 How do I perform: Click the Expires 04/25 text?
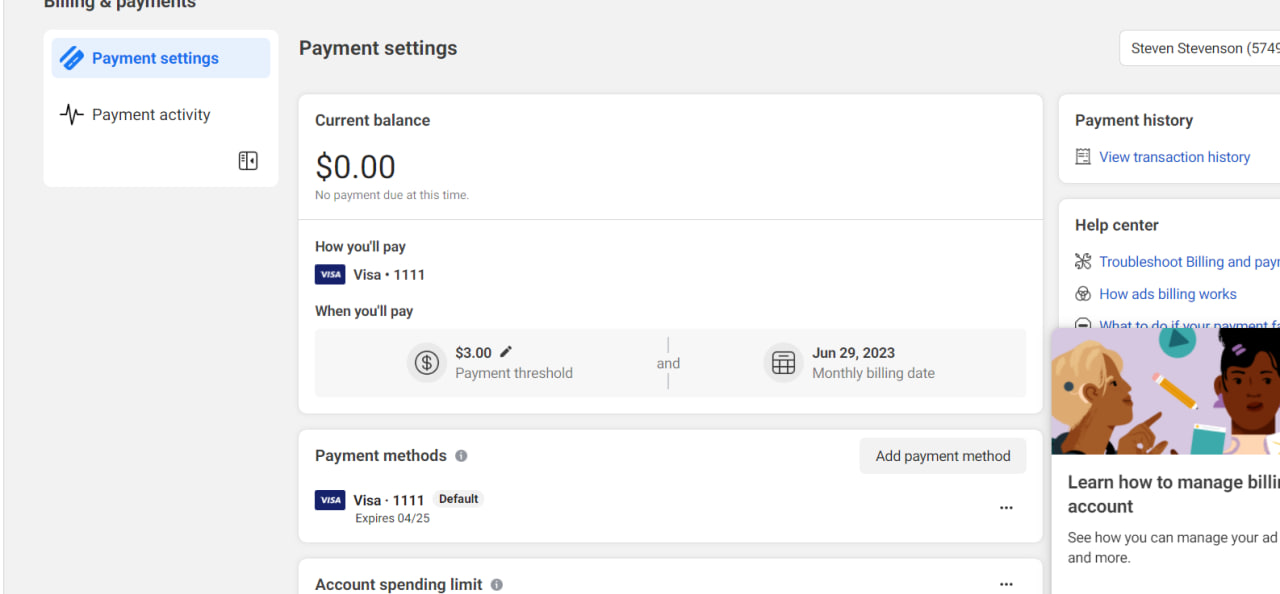pos(392,519)
